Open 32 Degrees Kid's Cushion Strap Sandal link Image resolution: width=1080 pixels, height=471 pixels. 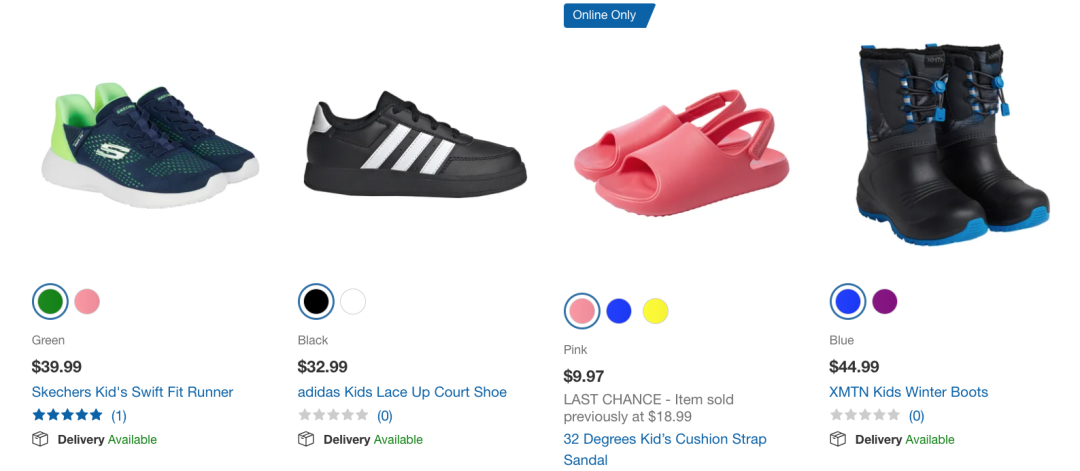click(x=664, y=439)
